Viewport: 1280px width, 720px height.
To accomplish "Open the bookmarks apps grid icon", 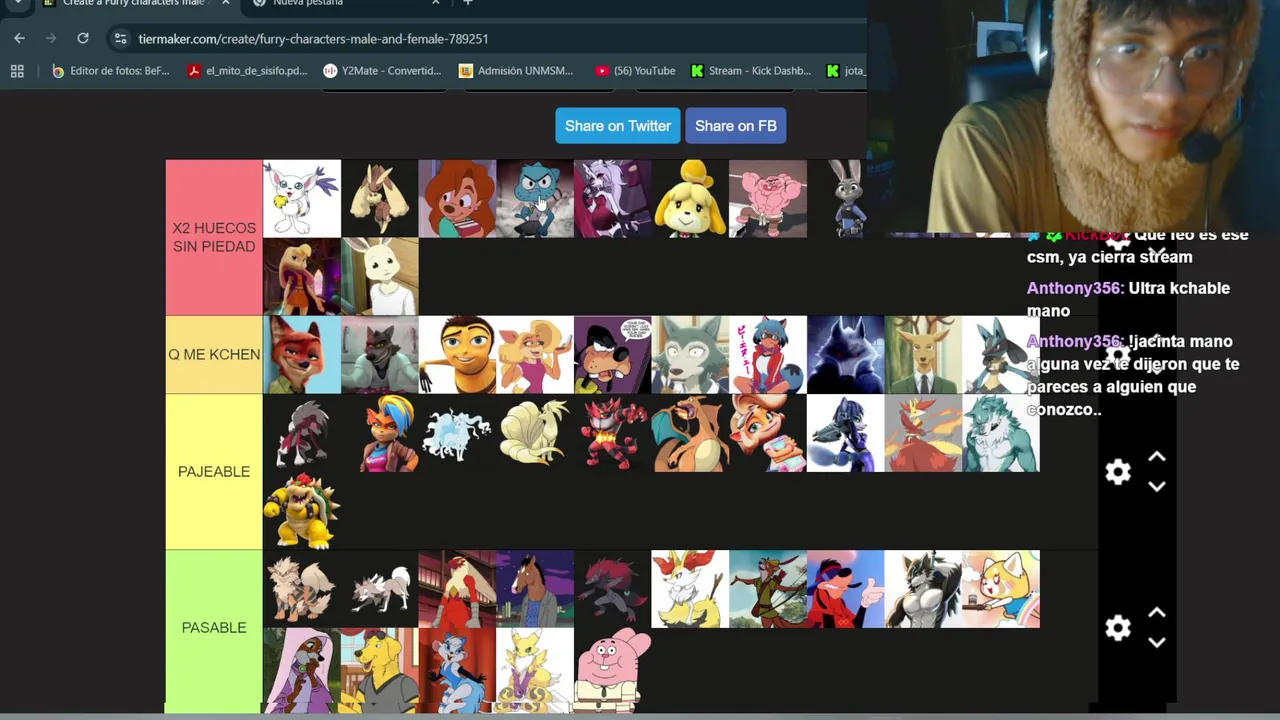I will 17,71.
